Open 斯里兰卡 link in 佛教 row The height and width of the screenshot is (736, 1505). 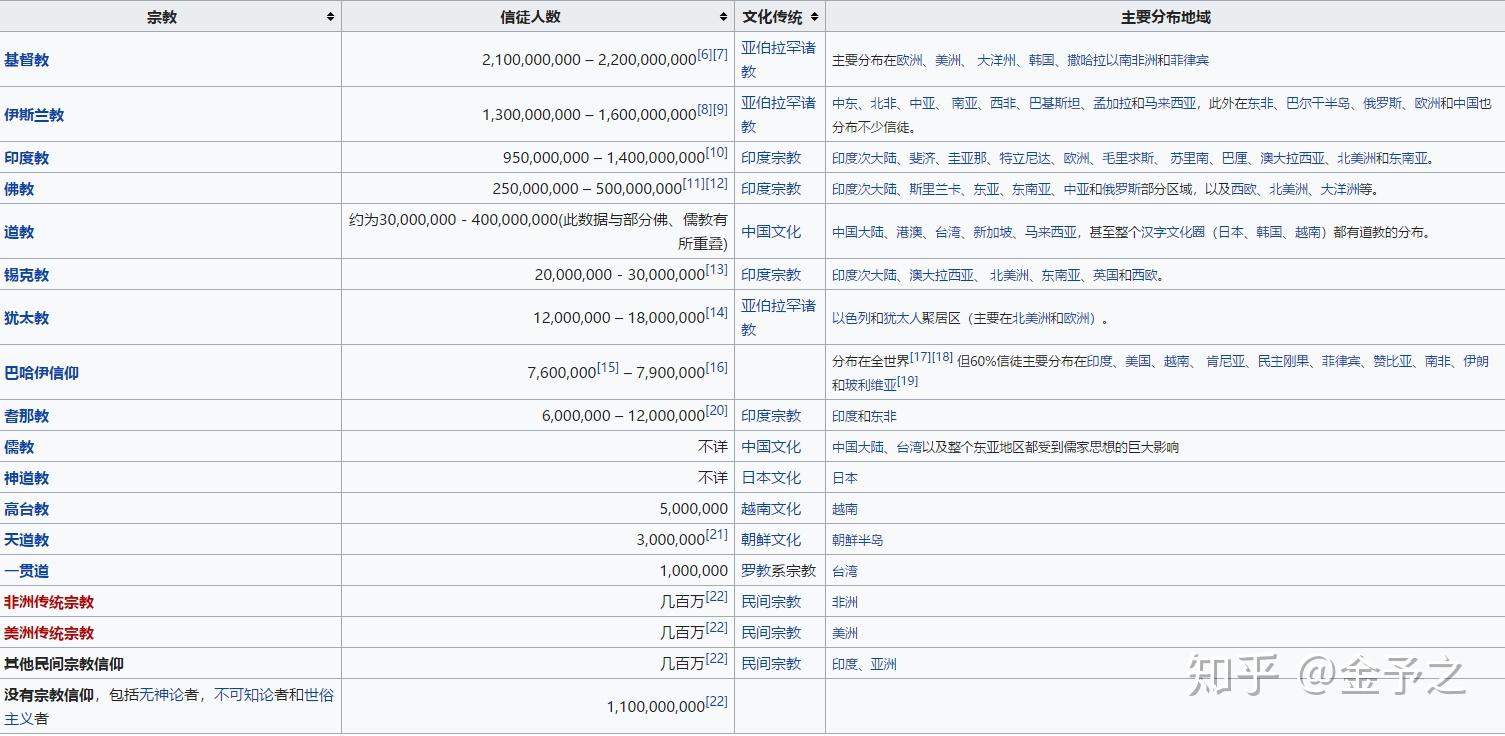point(935,189)
